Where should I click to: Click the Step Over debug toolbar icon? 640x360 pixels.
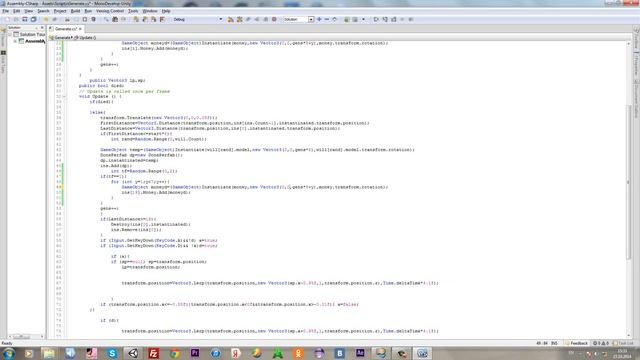[376, 19]
